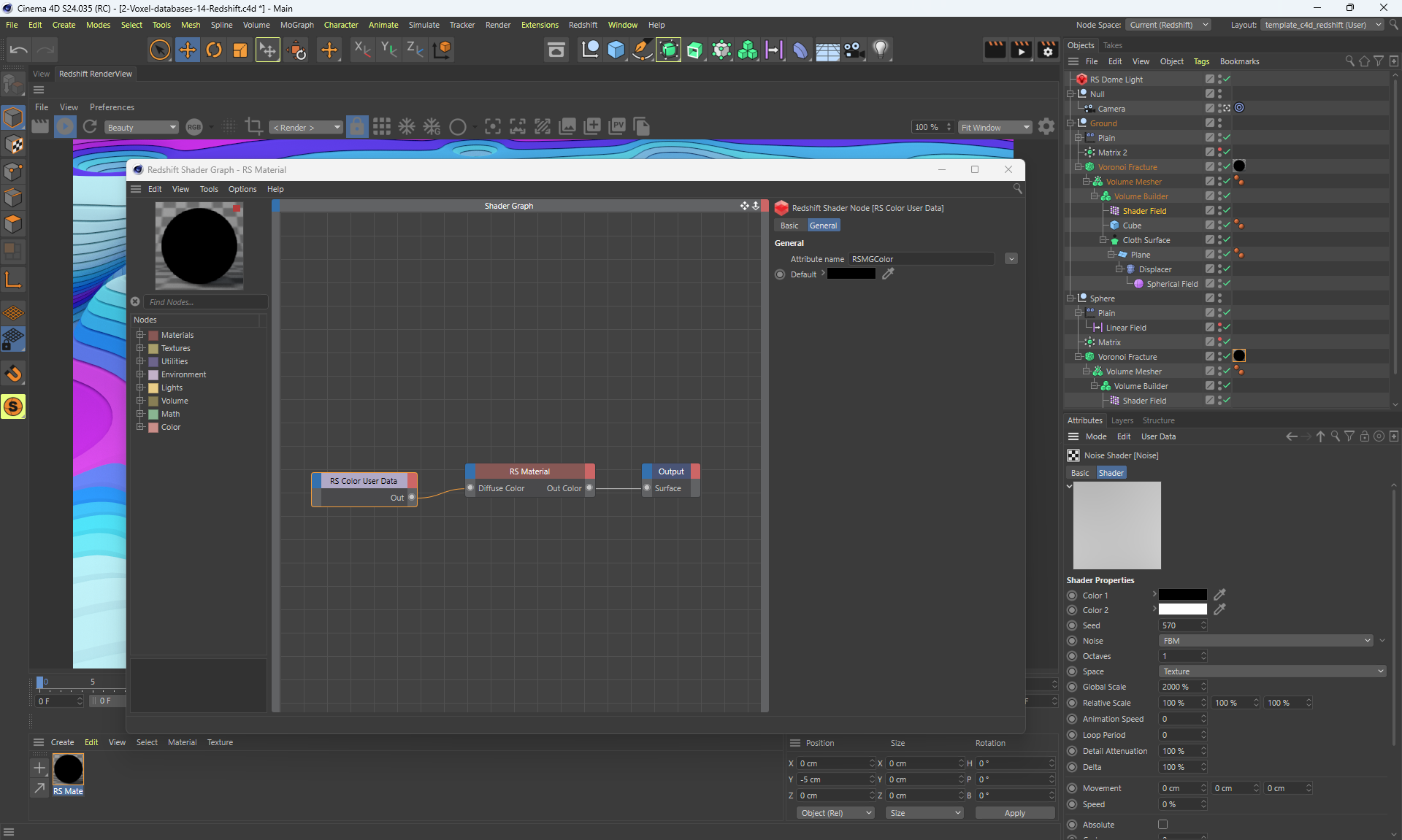The width and height of the screenshot is (1402, 840).
Task: Click the Apply button
Action: 1014,813
